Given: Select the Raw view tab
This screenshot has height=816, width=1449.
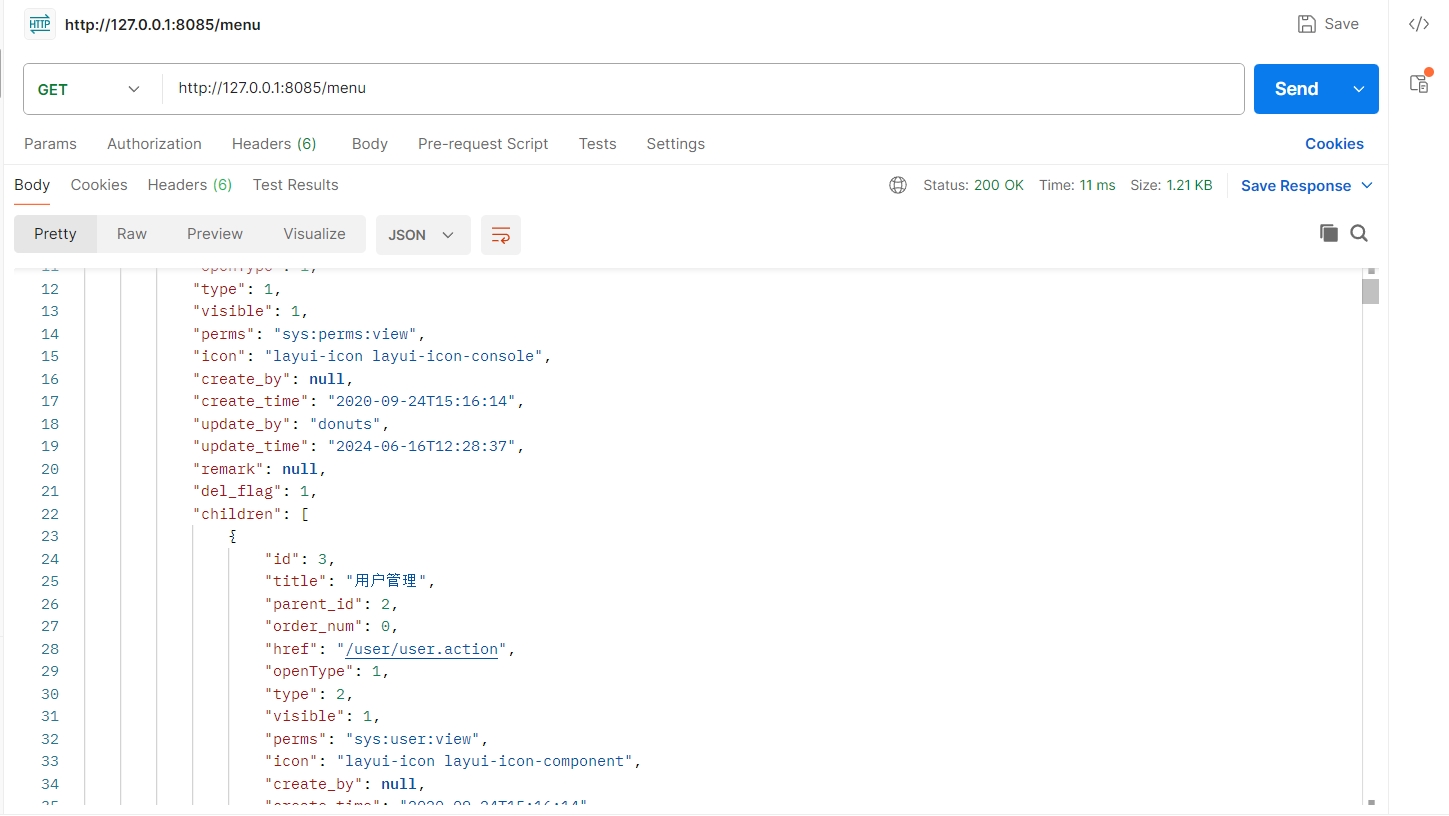Looking at the screenshot, I should [x=132, y=234].
